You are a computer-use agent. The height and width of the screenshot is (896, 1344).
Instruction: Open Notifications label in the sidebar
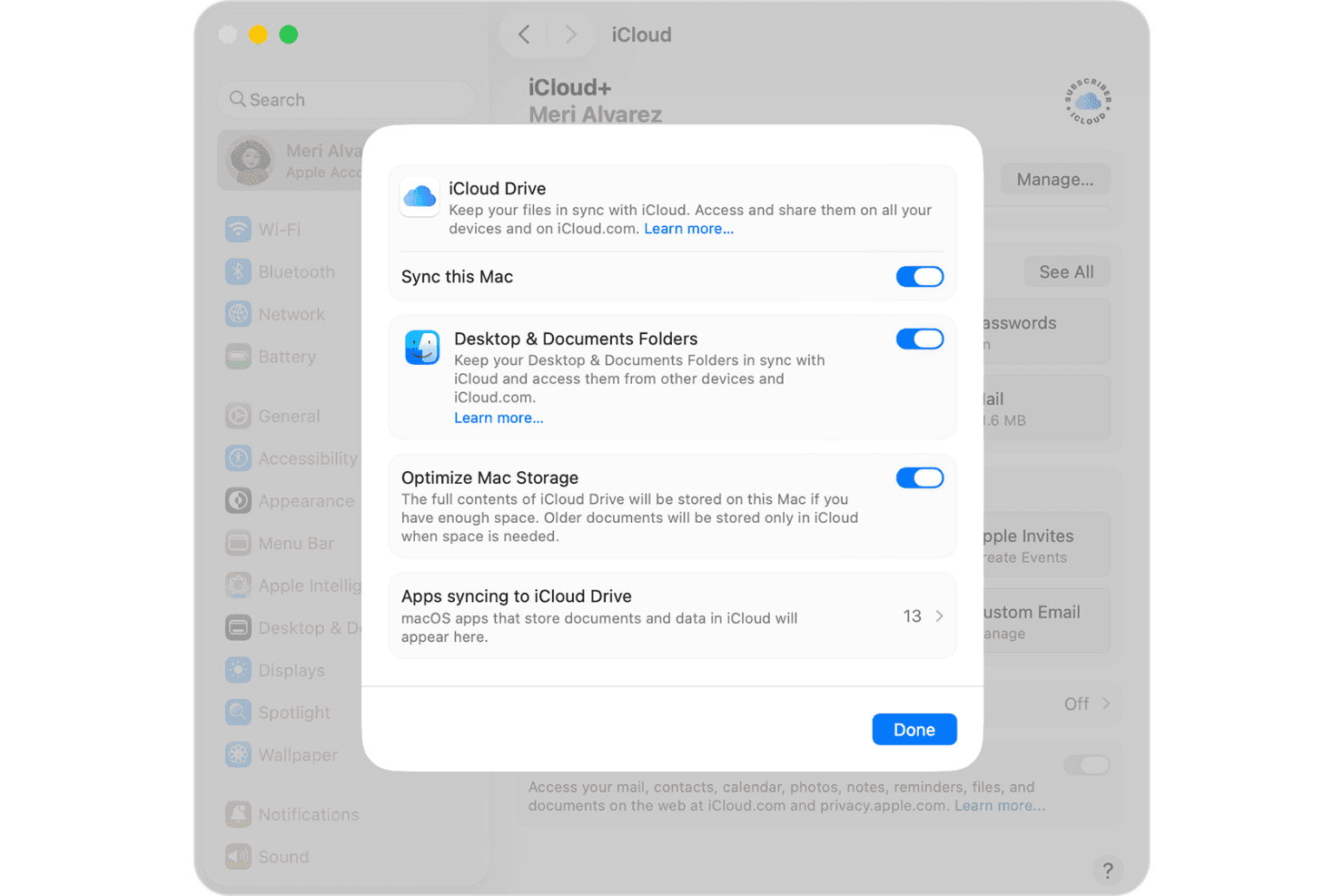[309, 814]
